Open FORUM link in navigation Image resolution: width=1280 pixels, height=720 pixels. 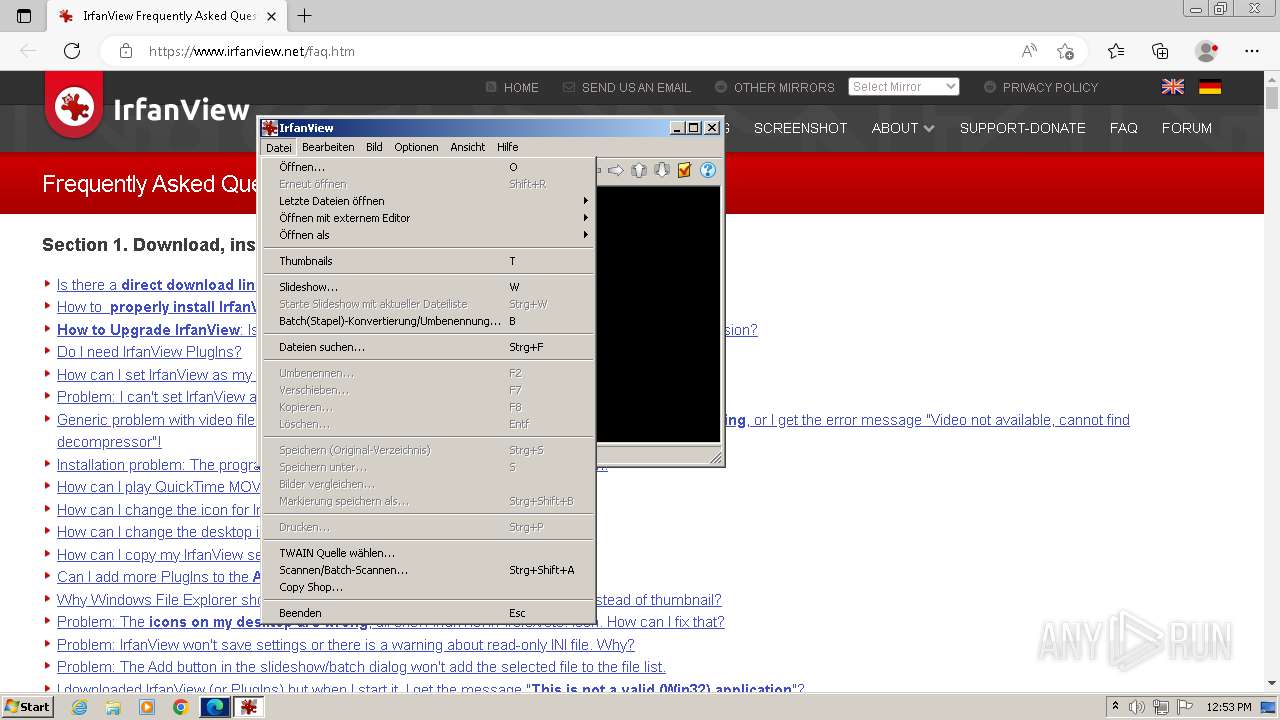tap(1186, 128)
